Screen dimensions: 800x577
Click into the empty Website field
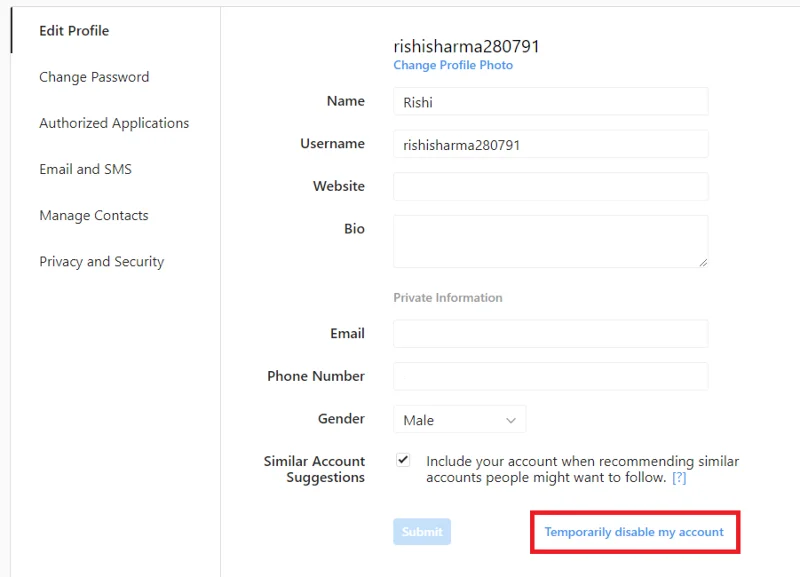point(550,187)
